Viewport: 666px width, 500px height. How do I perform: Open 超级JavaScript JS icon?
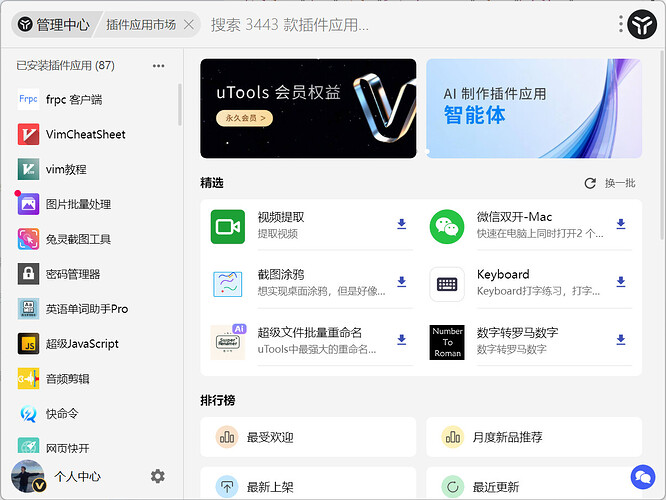point(28,343)
